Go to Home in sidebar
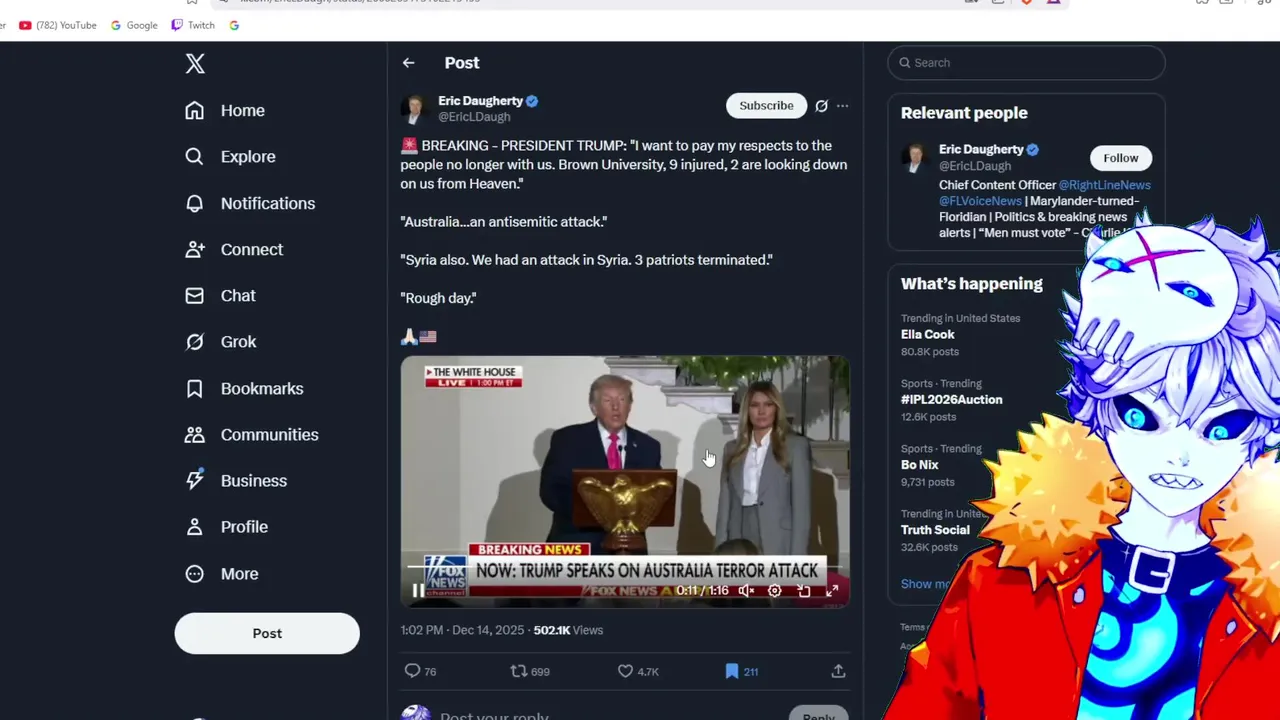The height and width of the screenshot is (720, 1280). pos(225,111)
